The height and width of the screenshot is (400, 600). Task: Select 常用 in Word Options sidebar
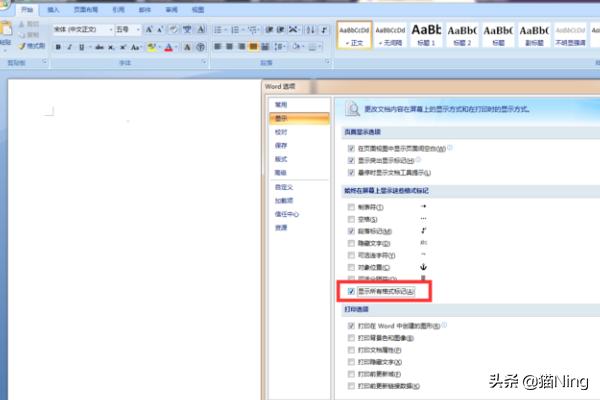[x=281, y=104]
